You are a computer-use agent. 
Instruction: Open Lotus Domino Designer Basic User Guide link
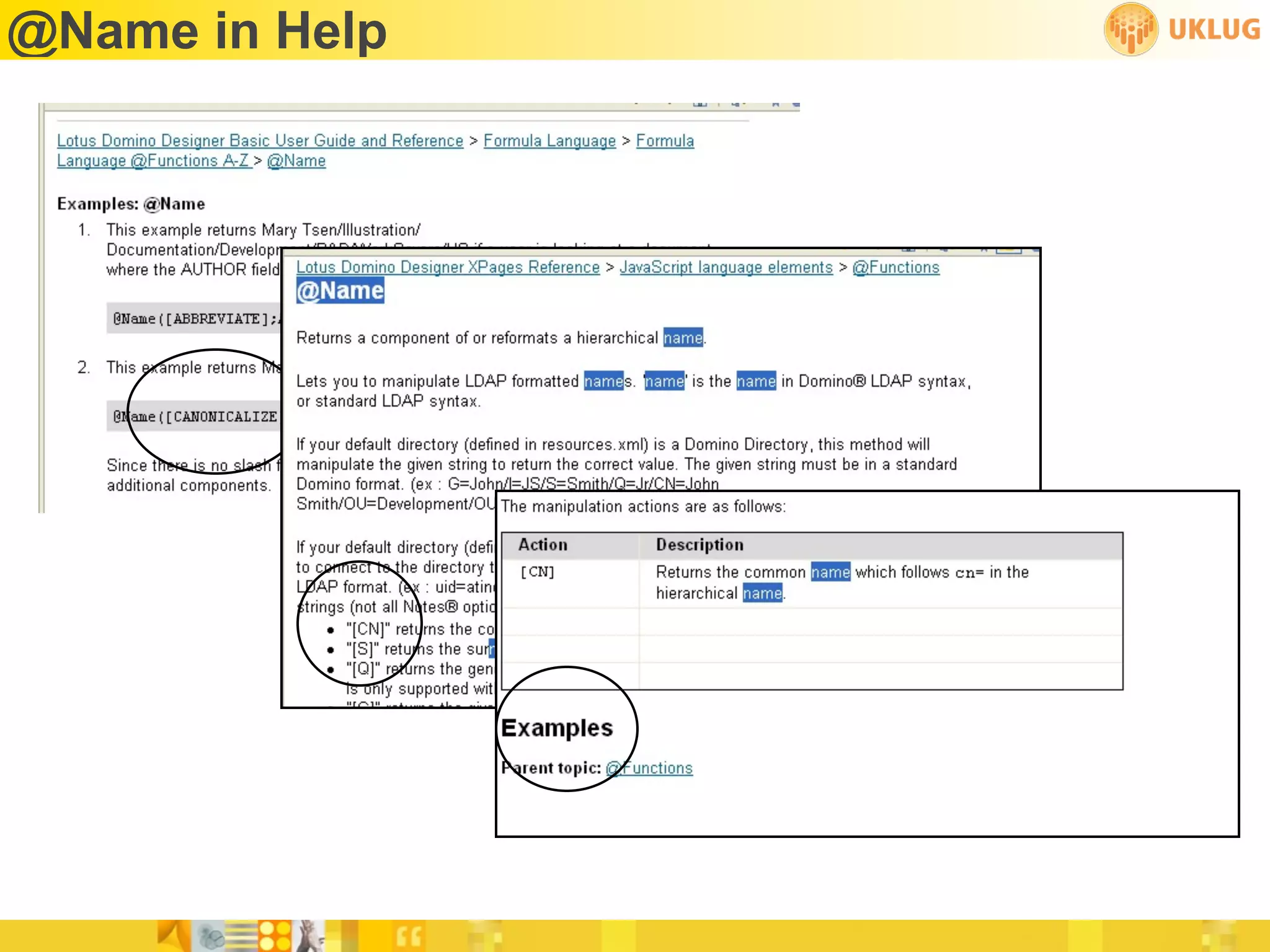(260, 141)
